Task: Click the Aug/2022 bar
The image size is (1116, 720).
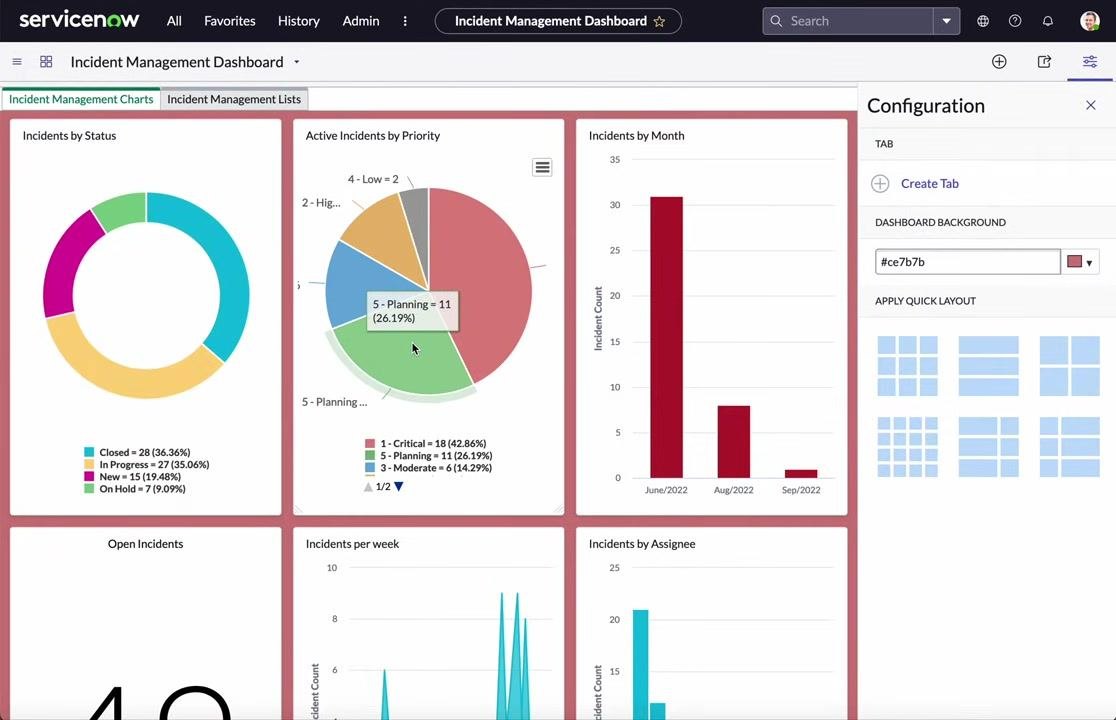Action: coord(734,442)
